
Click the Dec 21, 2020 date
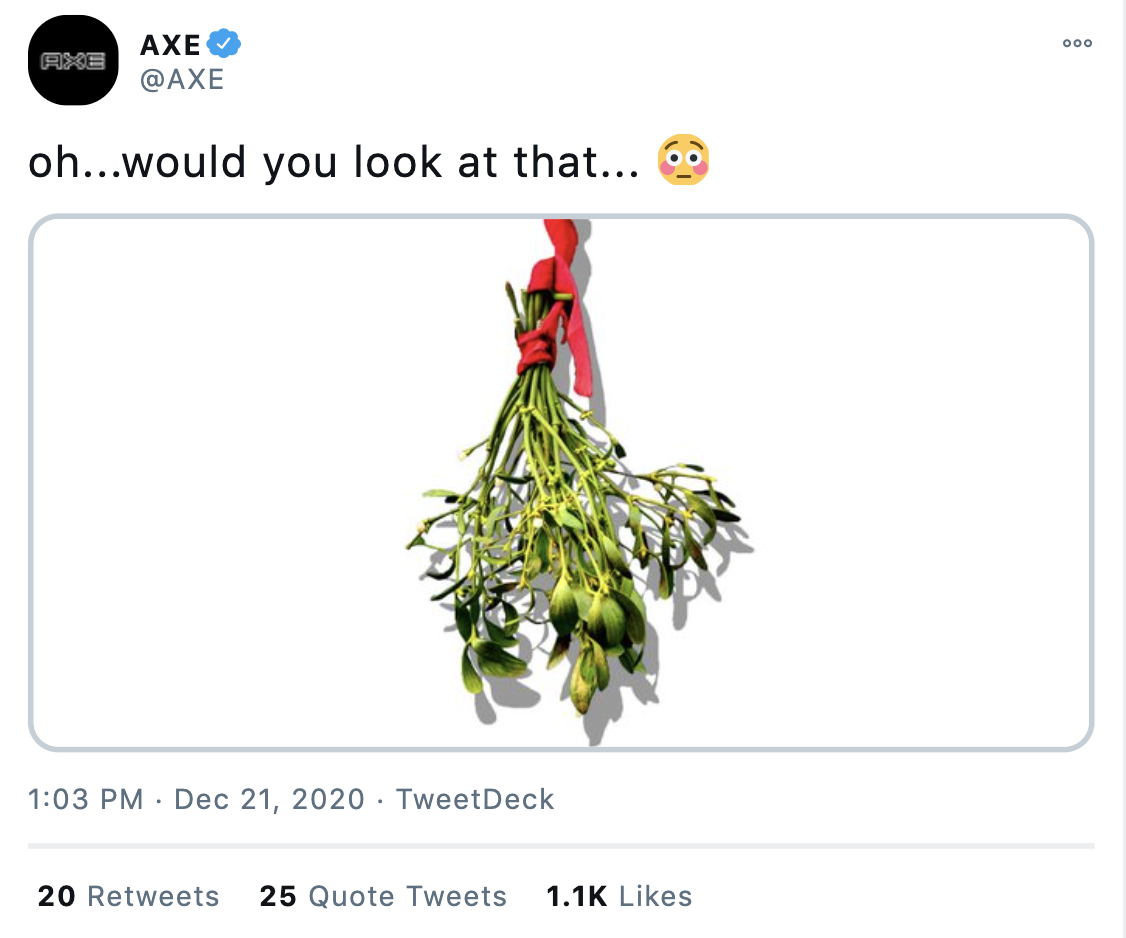[x=269, y=799]
